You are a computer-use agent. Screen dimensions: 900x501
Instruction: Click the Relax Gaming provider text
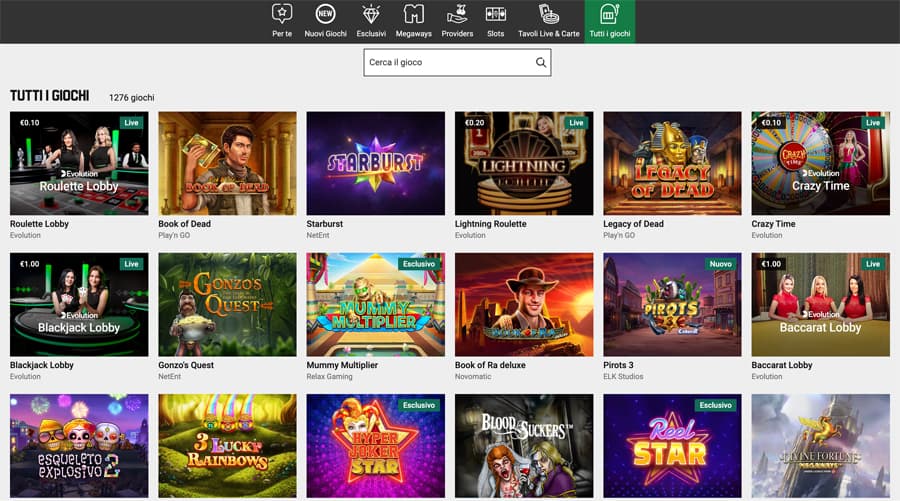point(329,376)
